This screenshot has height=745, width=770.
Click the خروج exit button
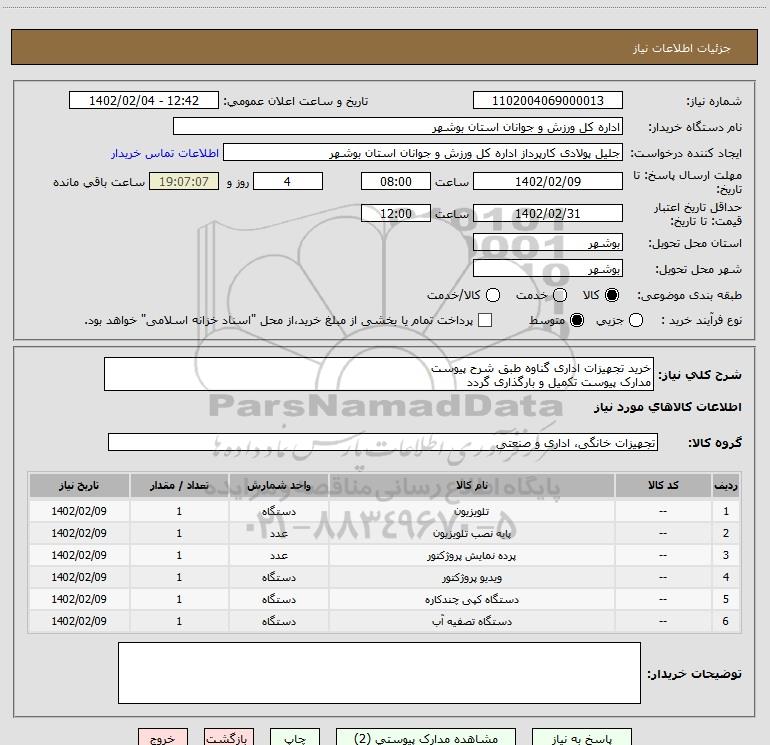point(163,738)
